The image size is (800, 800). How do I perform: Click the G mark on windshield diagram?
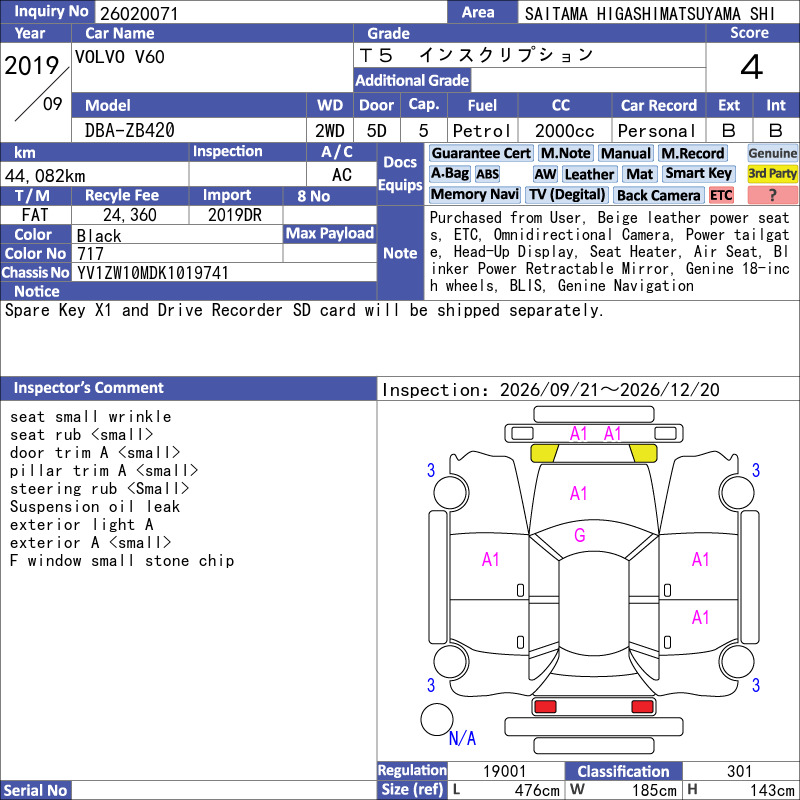click(580, 535)
